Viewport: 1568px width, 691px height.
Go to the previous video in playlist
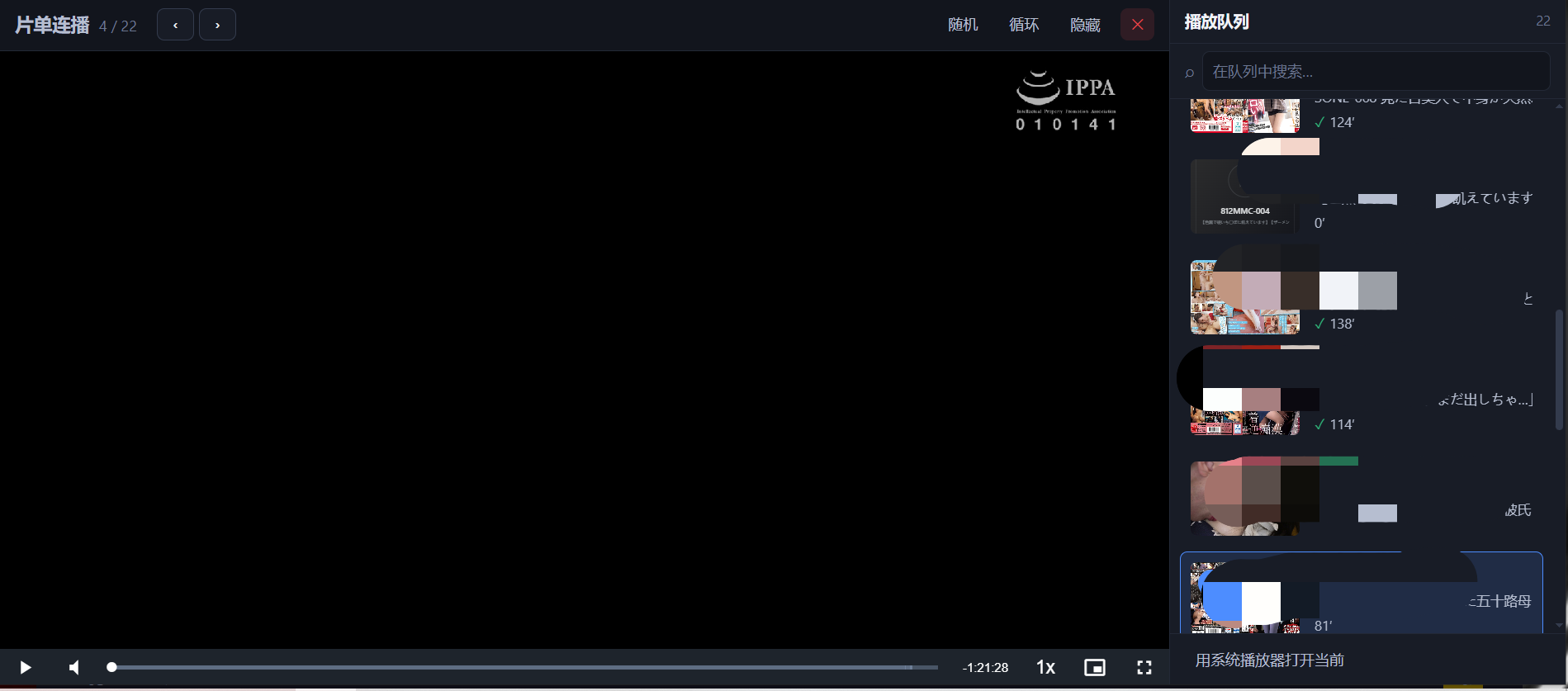point(175,25)
